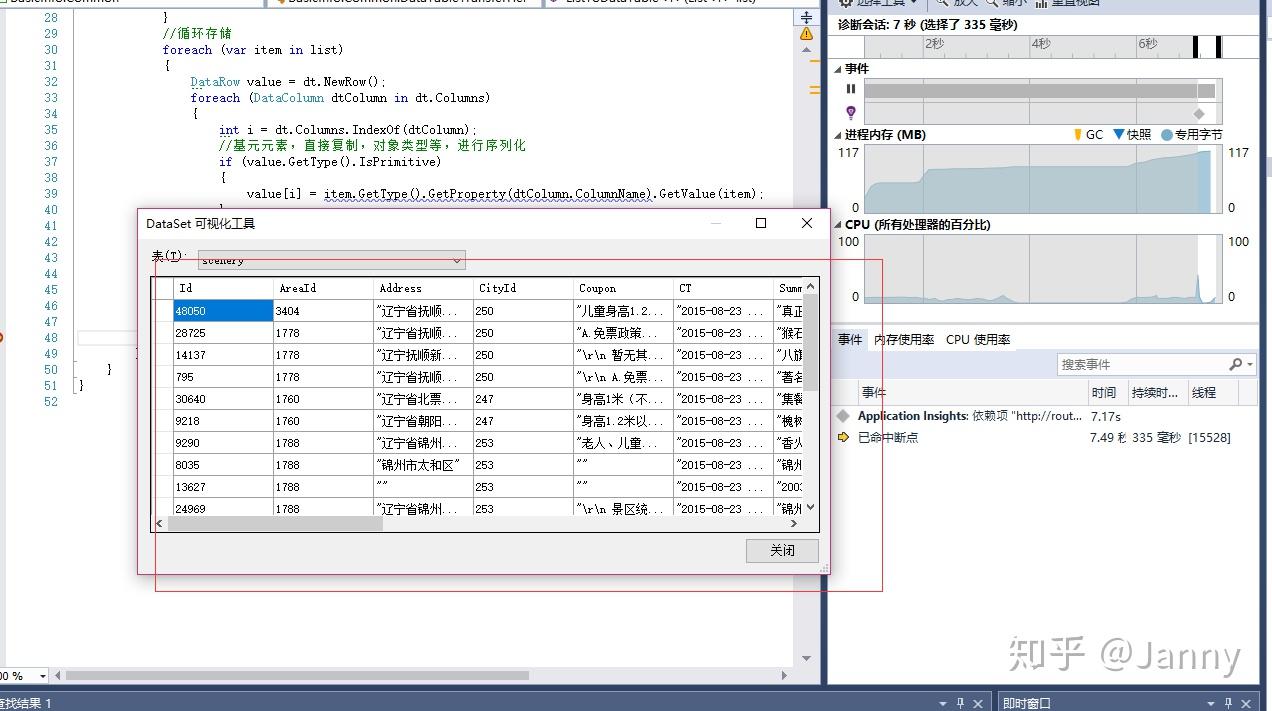Click the yellow arrow icon on 已命中断点 event

tap(842, 437)
